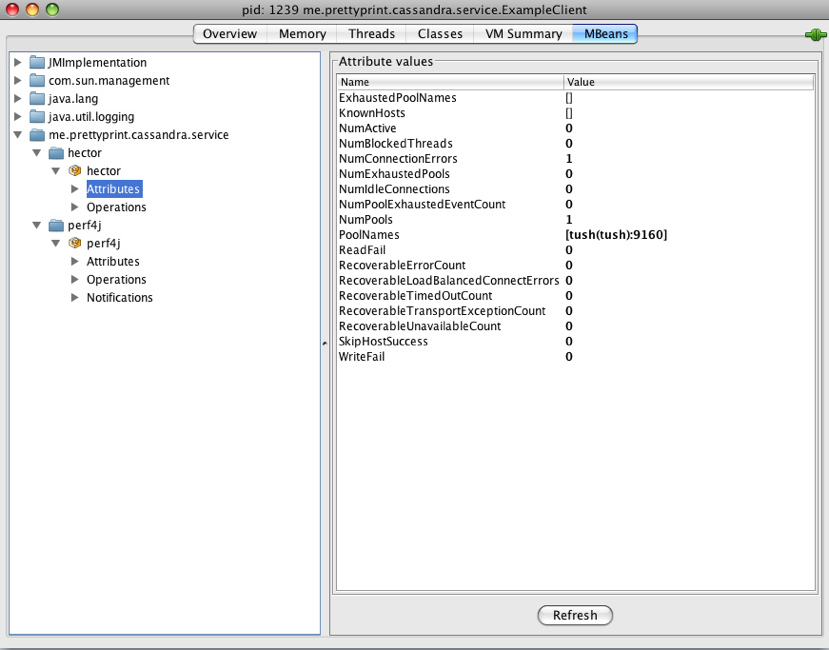
Task: Switch to the Memory tab
Action: (302, 34)
